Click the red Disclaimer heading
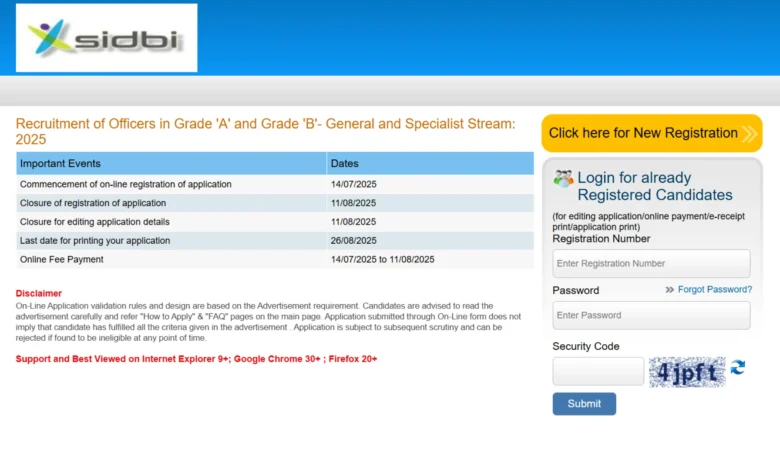 tap(39, 293)
